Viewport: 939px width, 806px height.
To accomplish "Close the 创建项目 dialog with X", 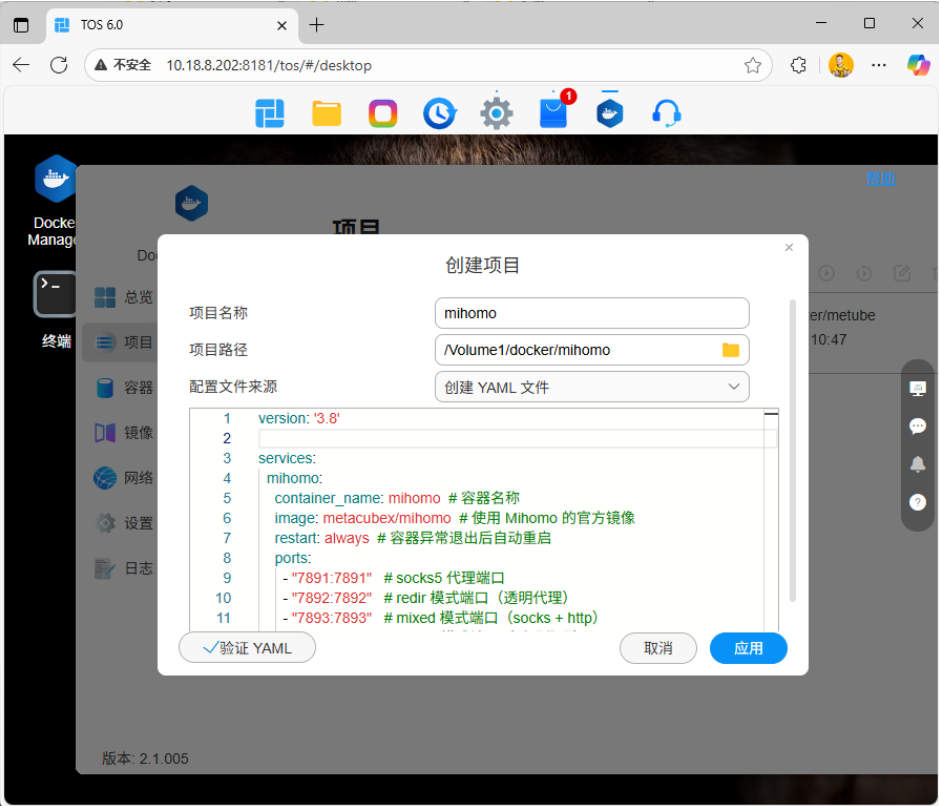I will click(789, 247).
